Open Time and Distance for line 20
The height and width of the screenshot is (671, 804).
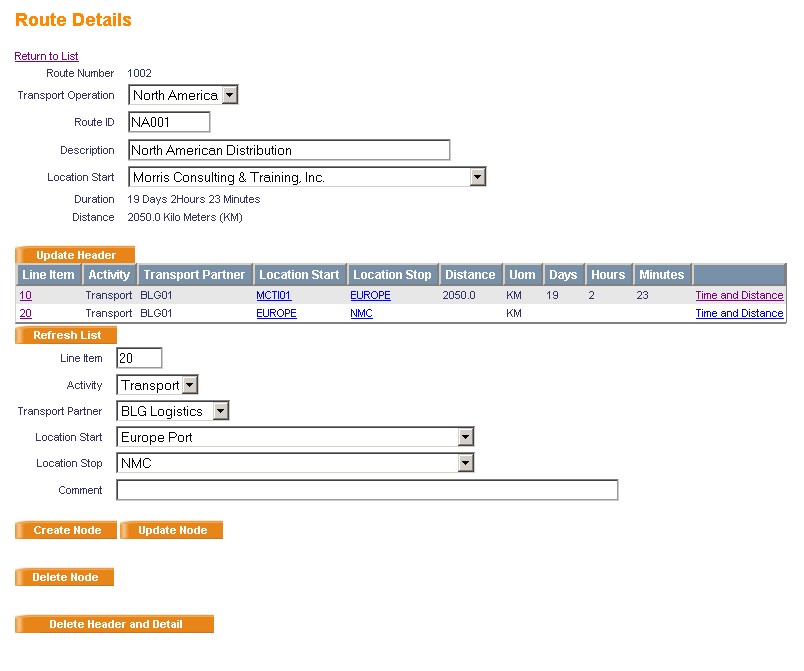739,313
